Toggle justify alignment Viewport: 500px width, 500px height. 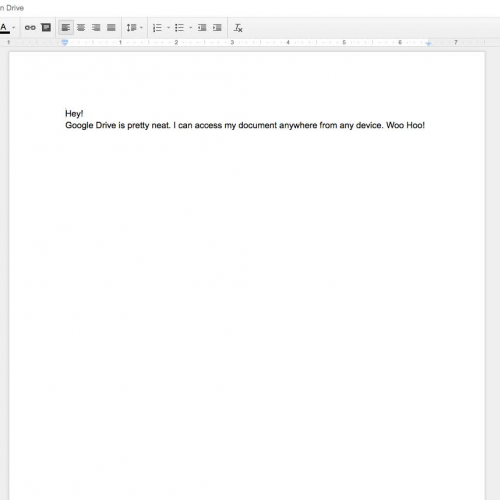tap(111, 28)
